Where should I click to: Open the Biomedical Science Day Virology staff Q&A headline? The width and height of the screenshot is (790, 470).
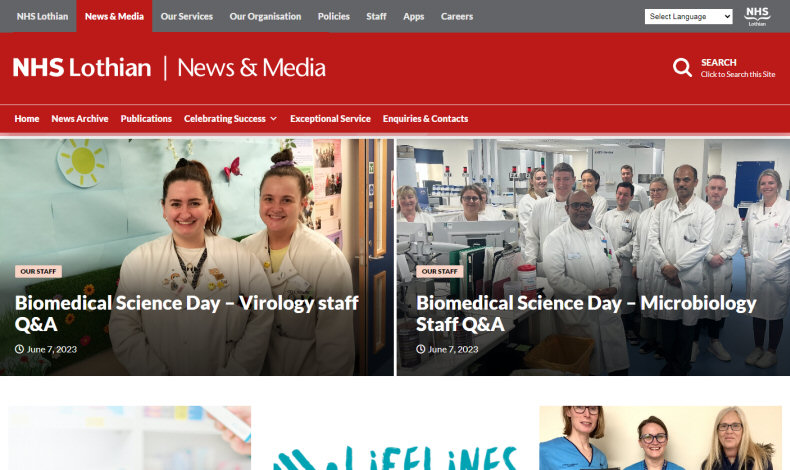(186, 313)
